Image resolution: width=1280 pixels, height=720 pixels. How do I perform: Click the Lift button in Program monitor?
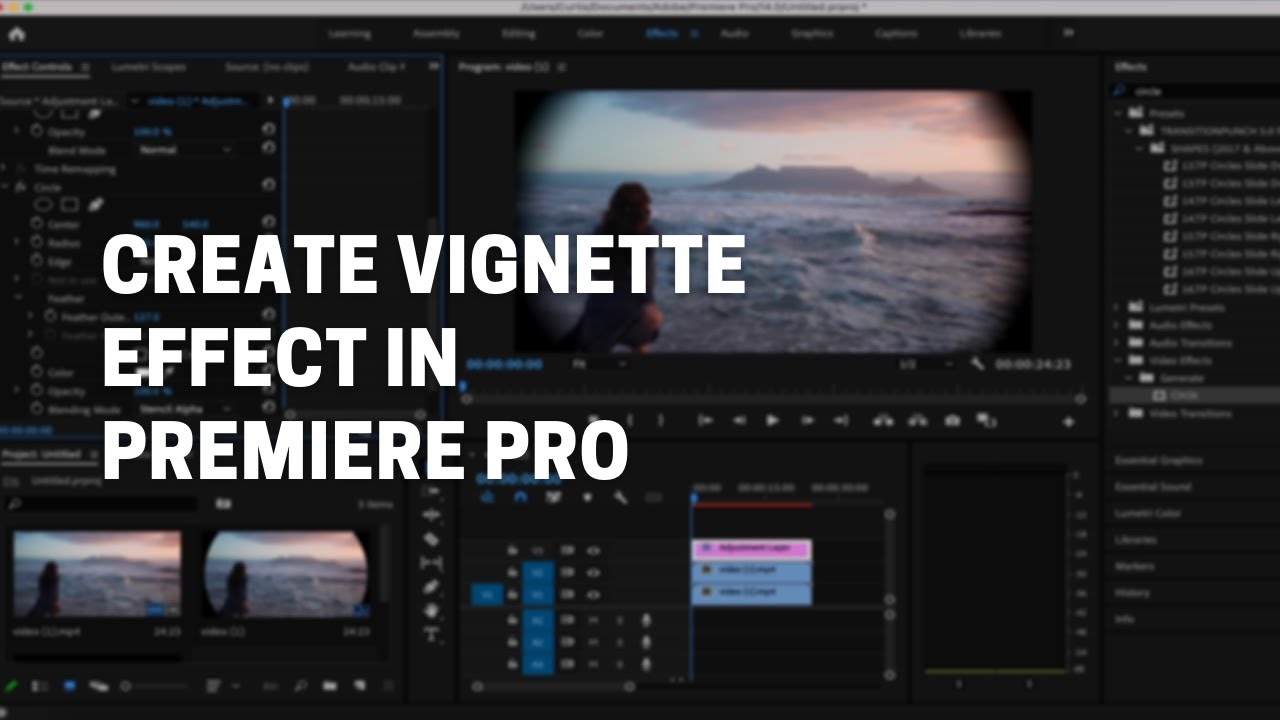point(883,421)
